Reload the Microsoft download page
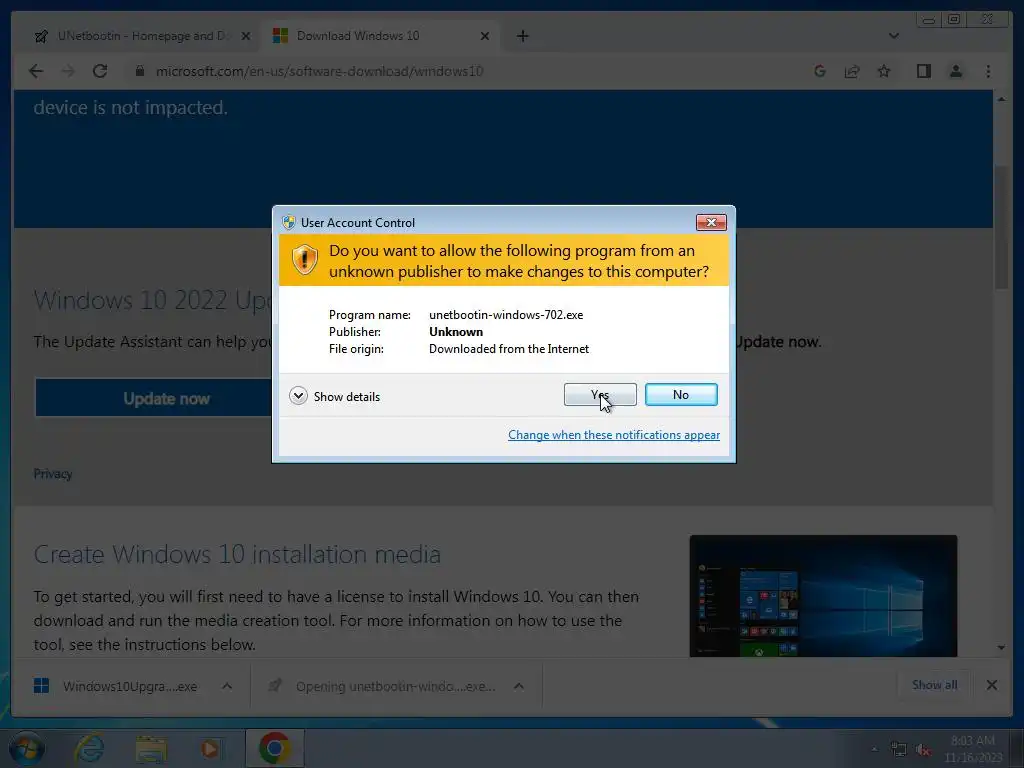Screen dimensions: 1024x768 (100, 71)
